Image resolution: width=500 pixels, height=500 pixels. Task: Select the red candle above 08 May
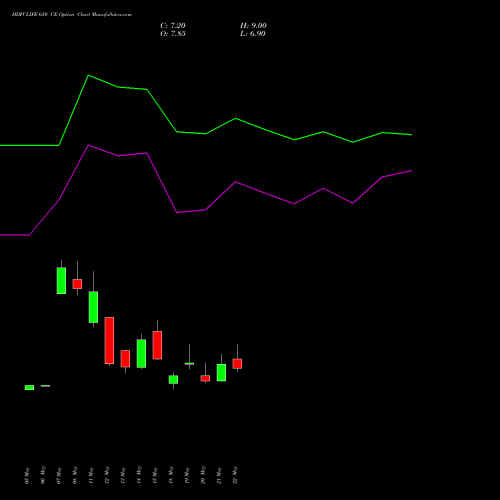coord(77,284)
